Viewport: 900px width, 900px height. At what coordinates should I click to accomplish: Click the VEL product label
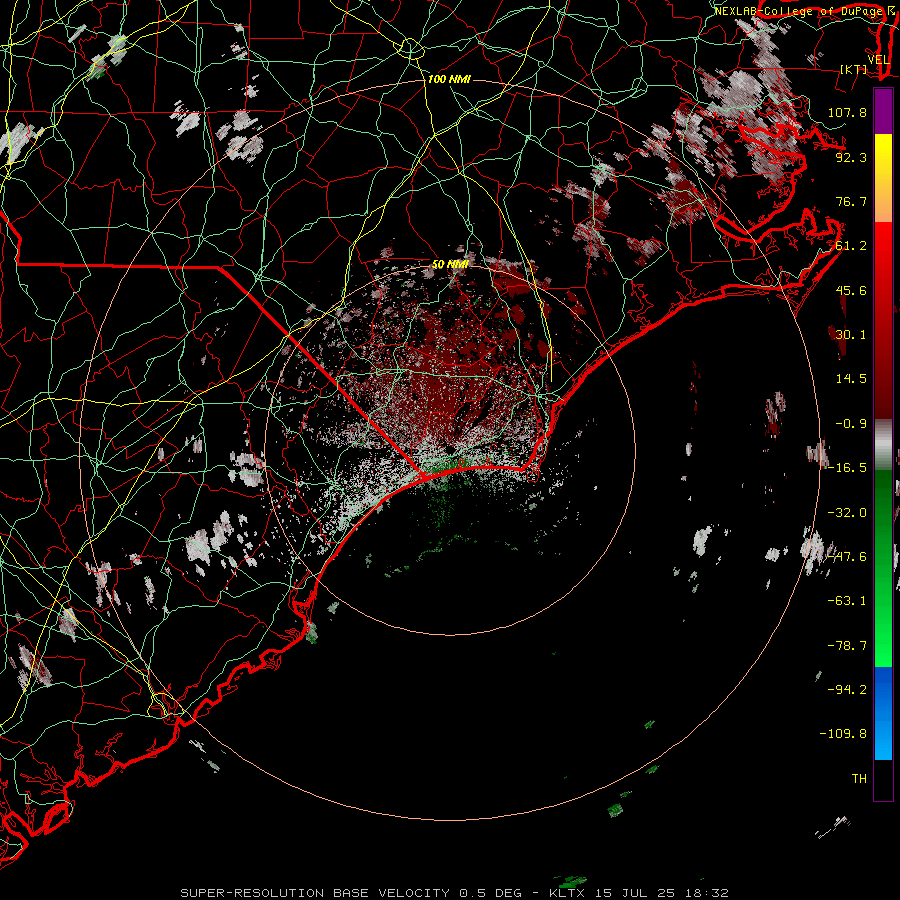[x=878, y=60]
